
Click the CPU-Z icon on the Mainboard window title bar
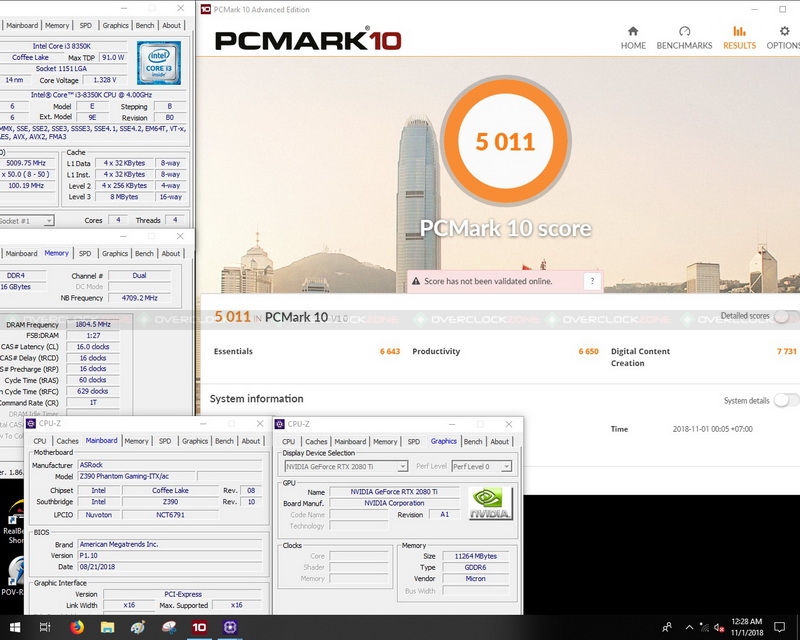coord(31,424)
